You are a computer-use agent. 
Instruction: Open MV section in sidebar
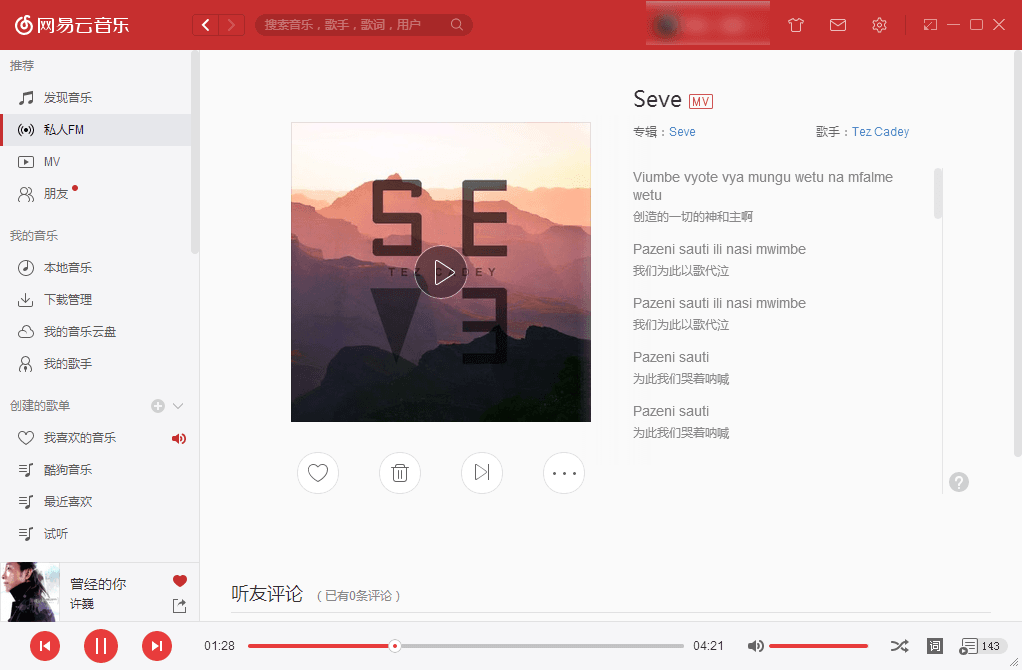pyautogui.click(x=95, y=162)
